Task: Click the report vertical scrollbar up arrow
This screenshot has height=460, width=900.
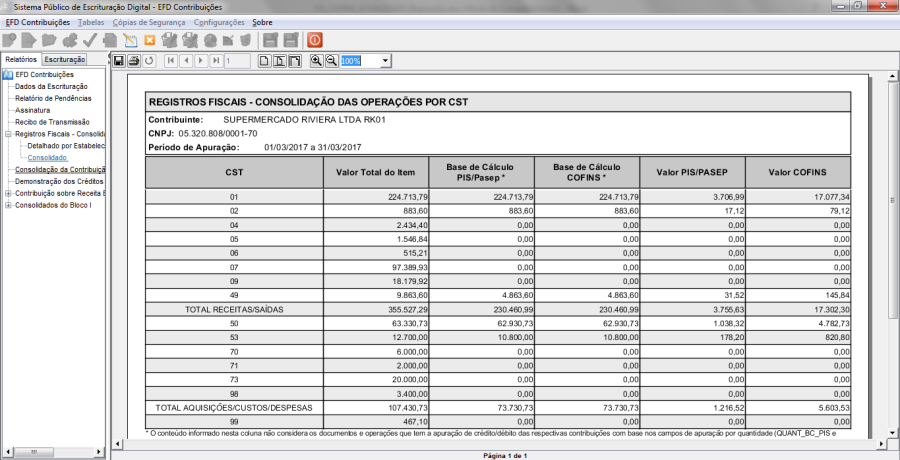Action: (893, 76)
